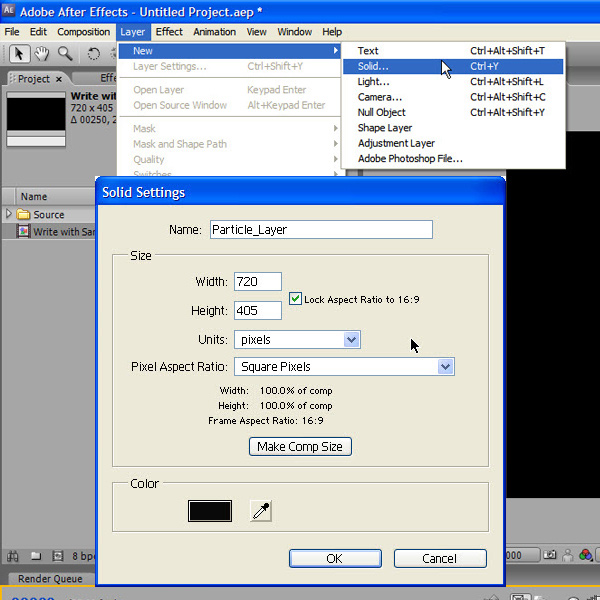This screenshot has height=600, width=600.
Task: Expand the Mask submenu arrow
Action: coord(335,128)
